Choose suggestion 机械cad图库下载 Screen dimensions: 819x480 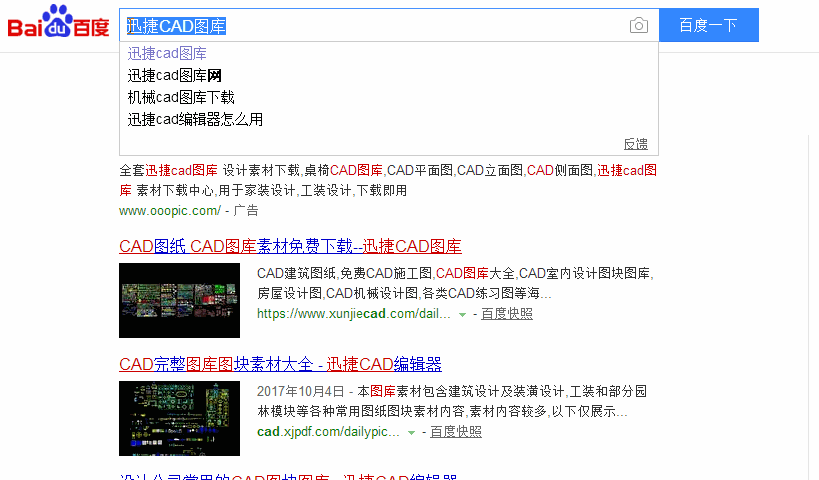click(181, 97)
